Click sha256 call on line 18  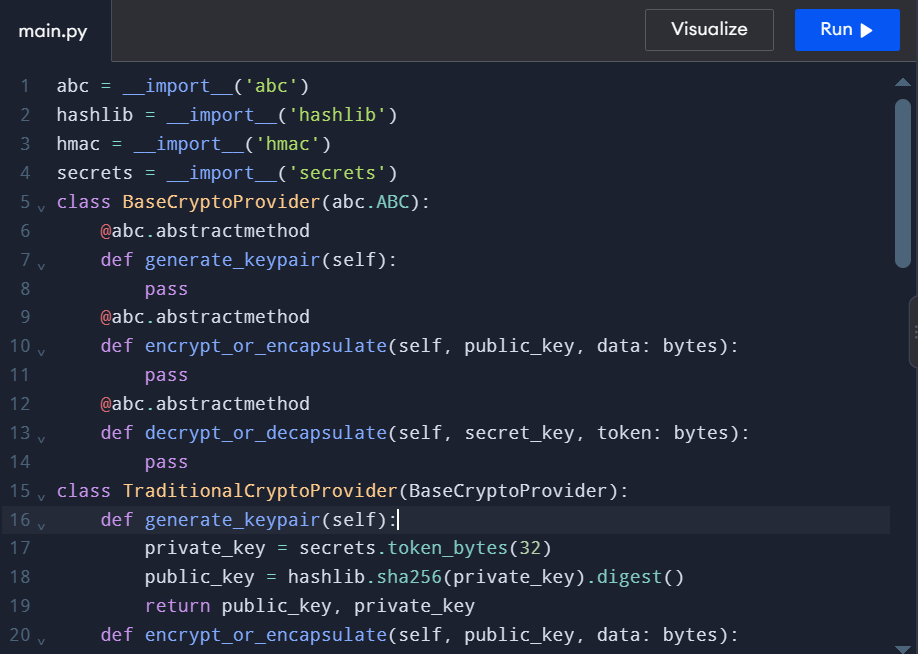(x=409, y=577)
